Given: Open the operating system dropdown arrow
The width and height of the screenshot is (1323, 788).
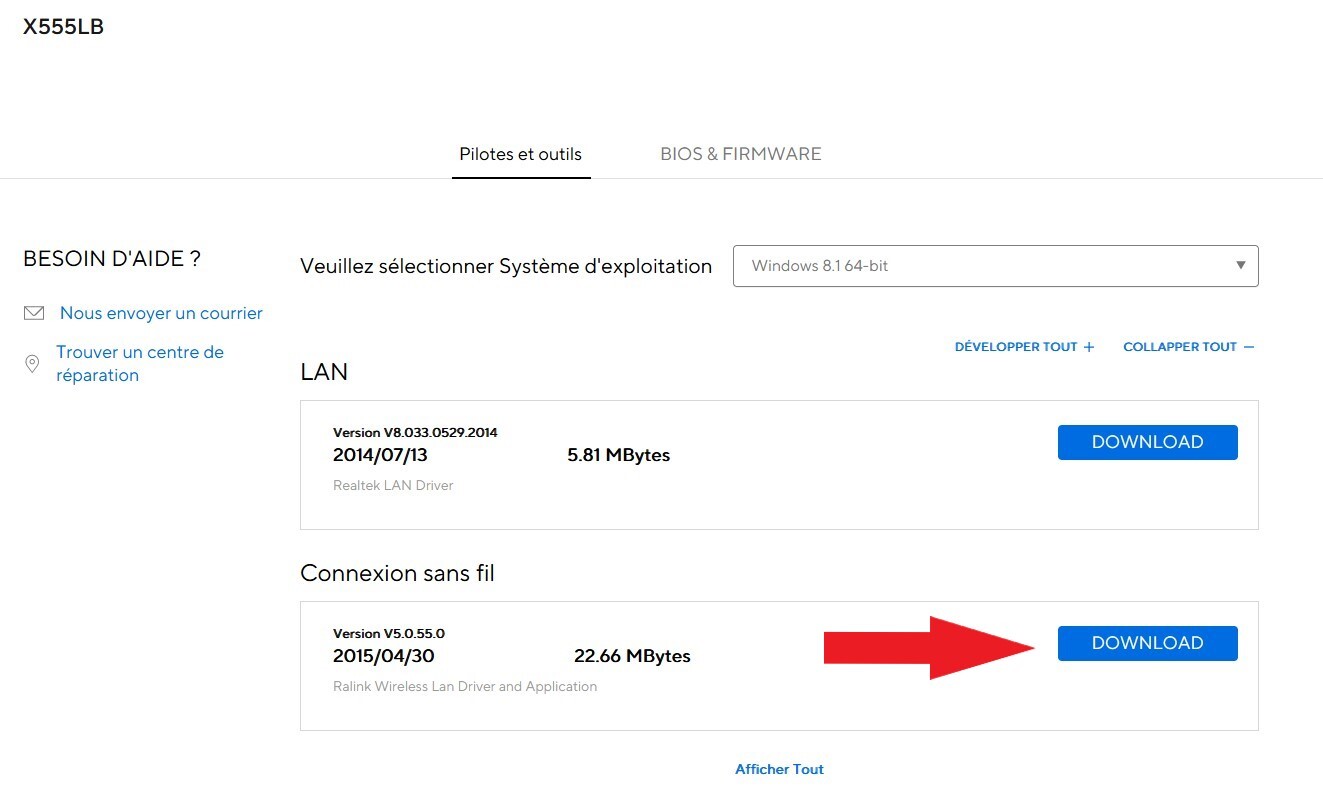Looking at the screenshot, I should click(x=1240, y=266).
